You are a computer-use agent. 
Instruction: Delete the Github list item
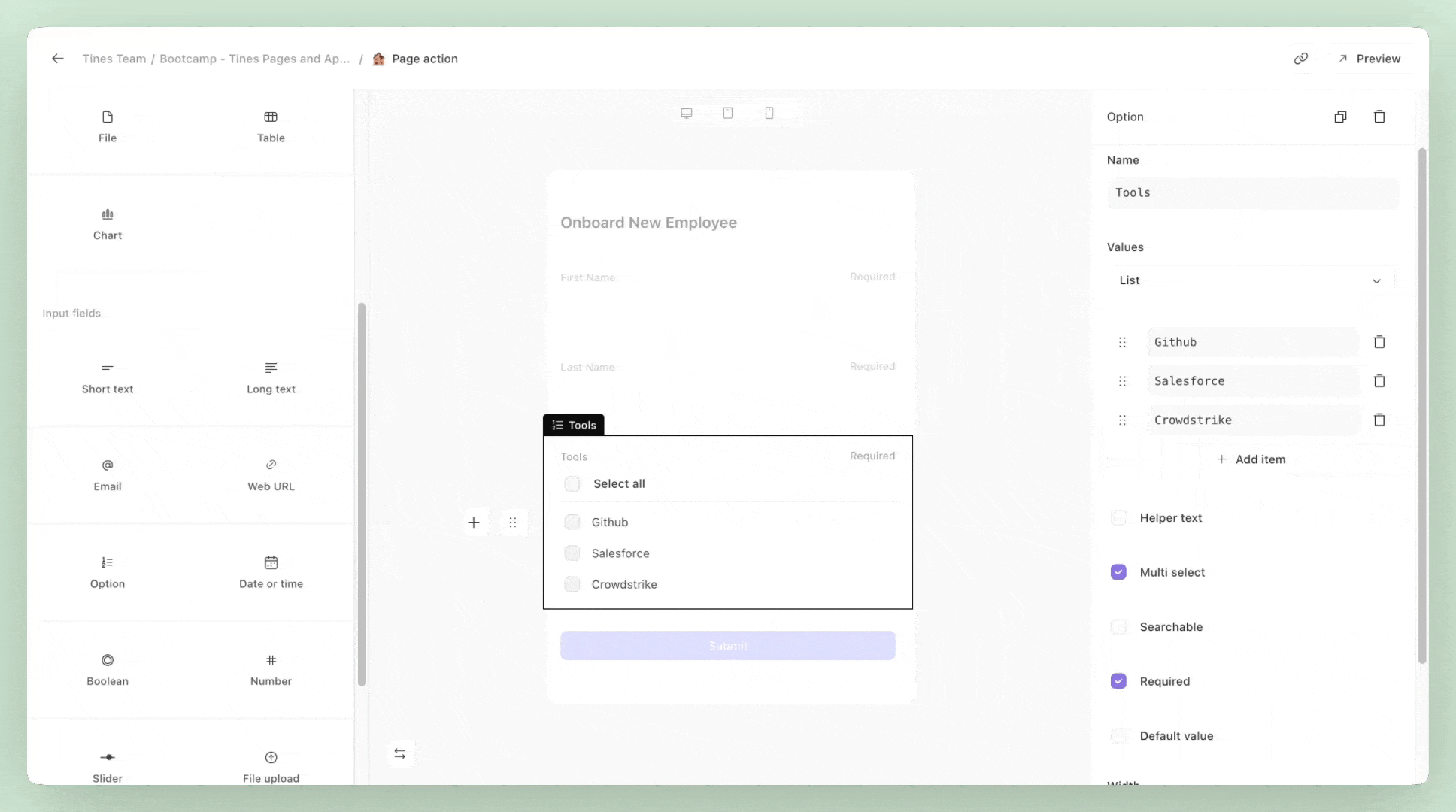click(1379, 342)
